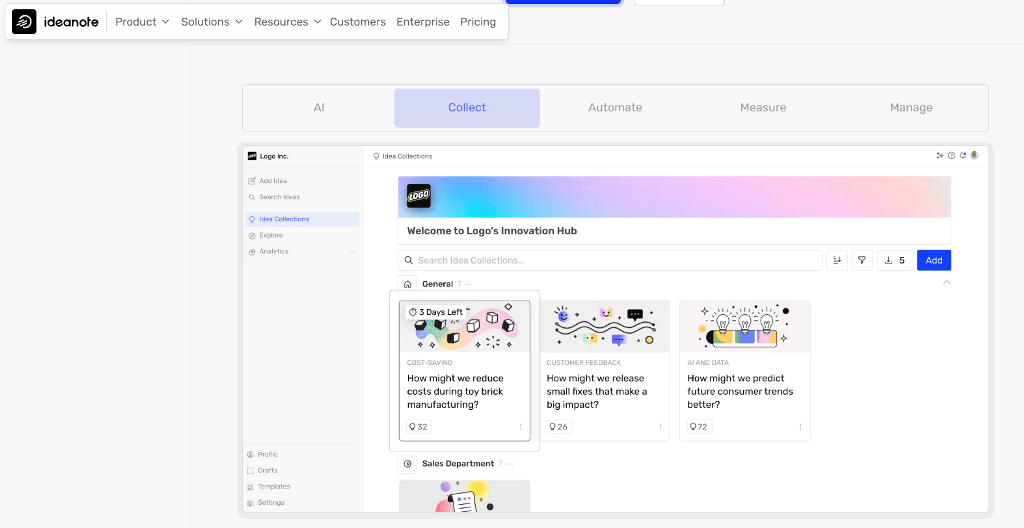Screen dimensions: 1024x528
Task: Open the Enterprise page link
Action: (423, 22)
